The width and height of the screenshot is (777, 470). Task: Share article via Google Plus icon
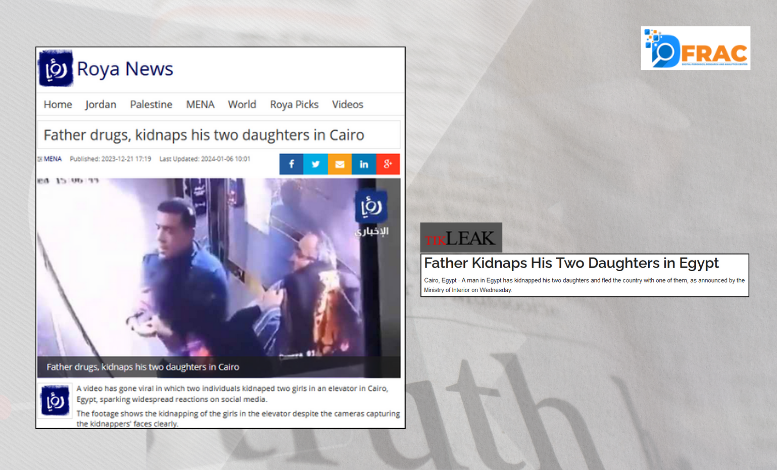click(x=388, y=164)
